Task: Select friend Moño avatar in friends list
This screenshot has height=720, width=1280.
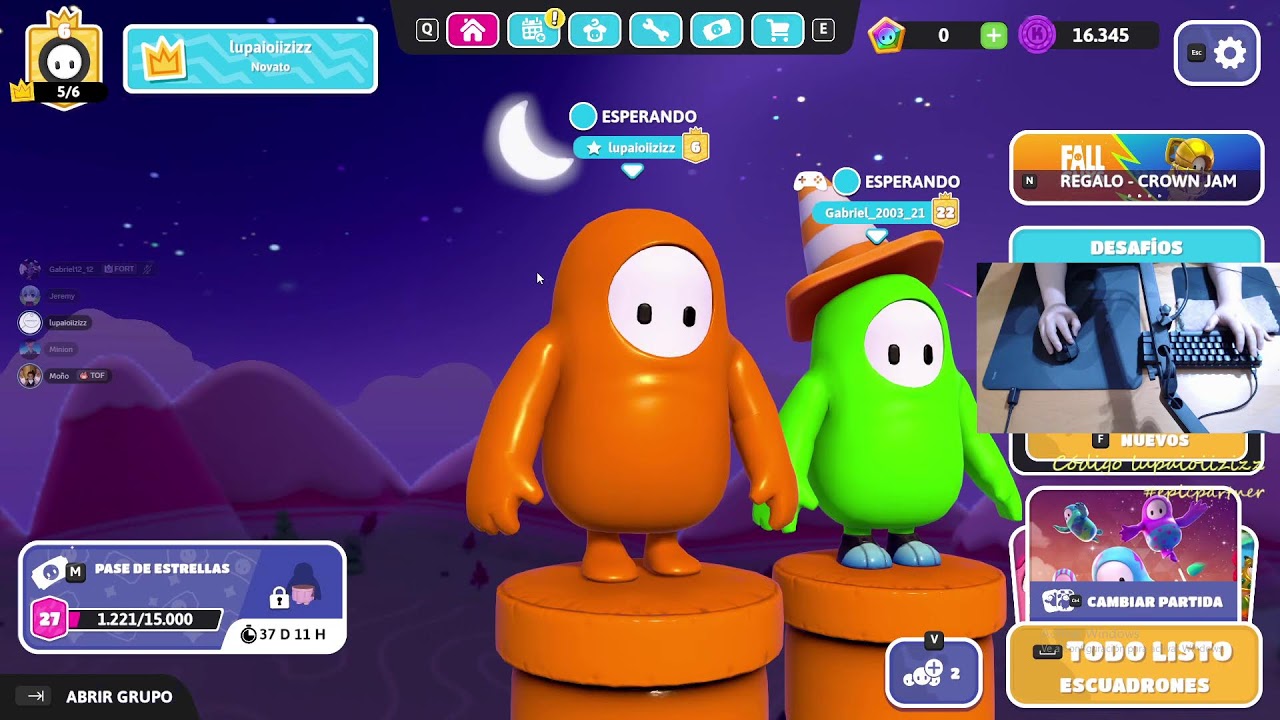Action: [30, 376]
